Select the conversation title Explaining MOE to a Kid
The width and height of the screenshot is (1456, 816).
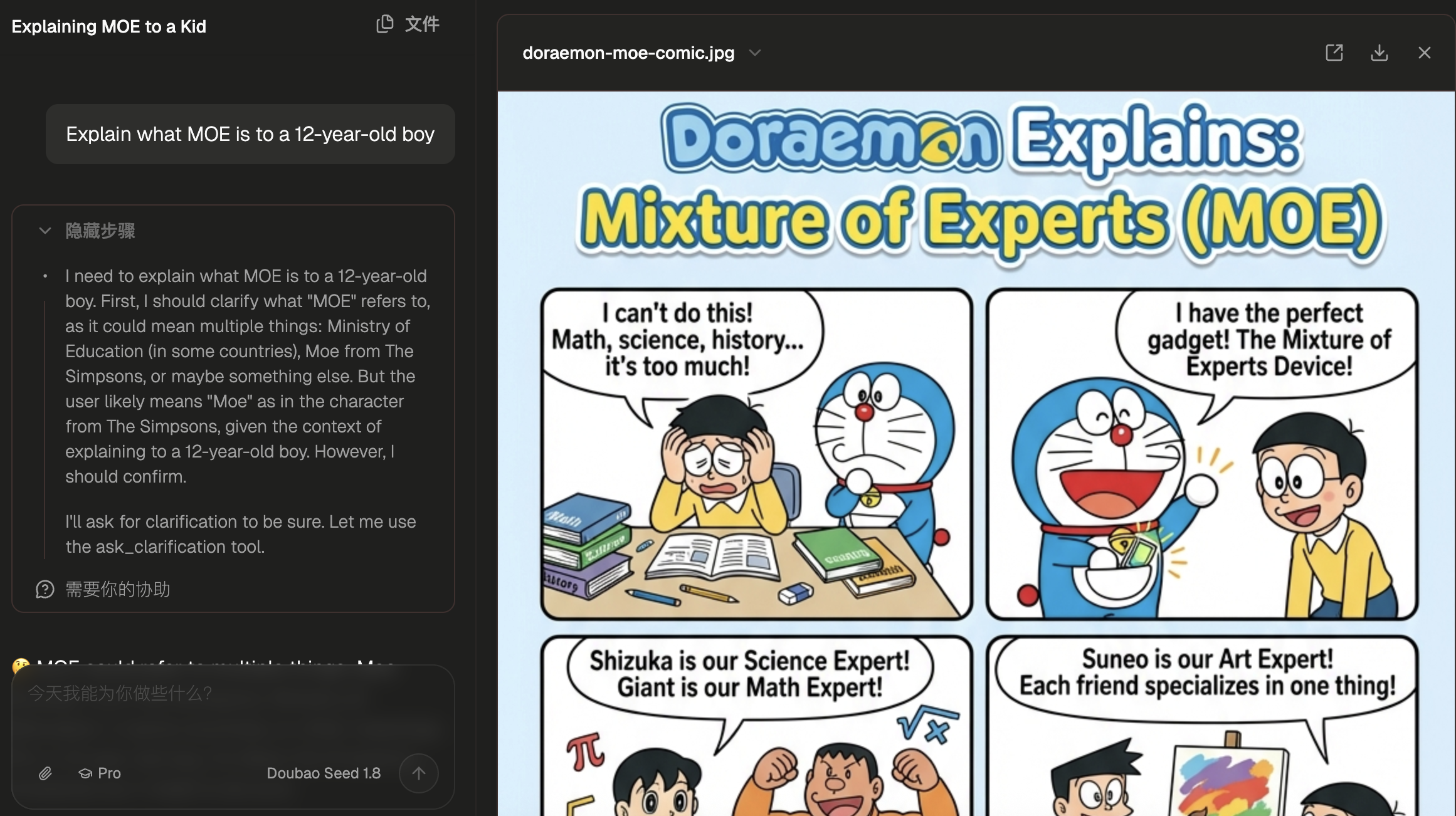[108, 26]
